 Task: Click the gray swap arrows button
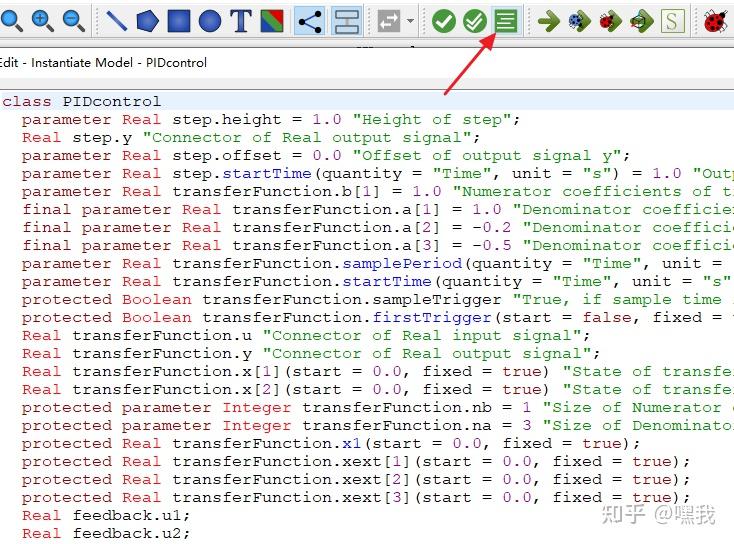[x=389, y=21]
